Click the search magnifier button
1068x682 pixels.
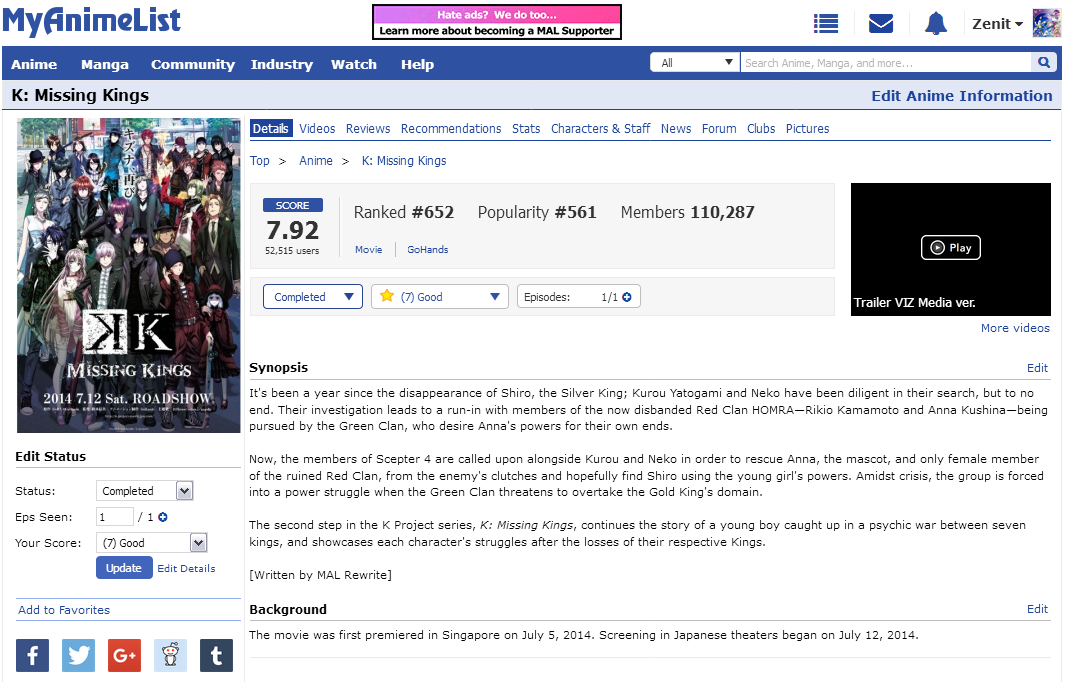point(1044,63)
